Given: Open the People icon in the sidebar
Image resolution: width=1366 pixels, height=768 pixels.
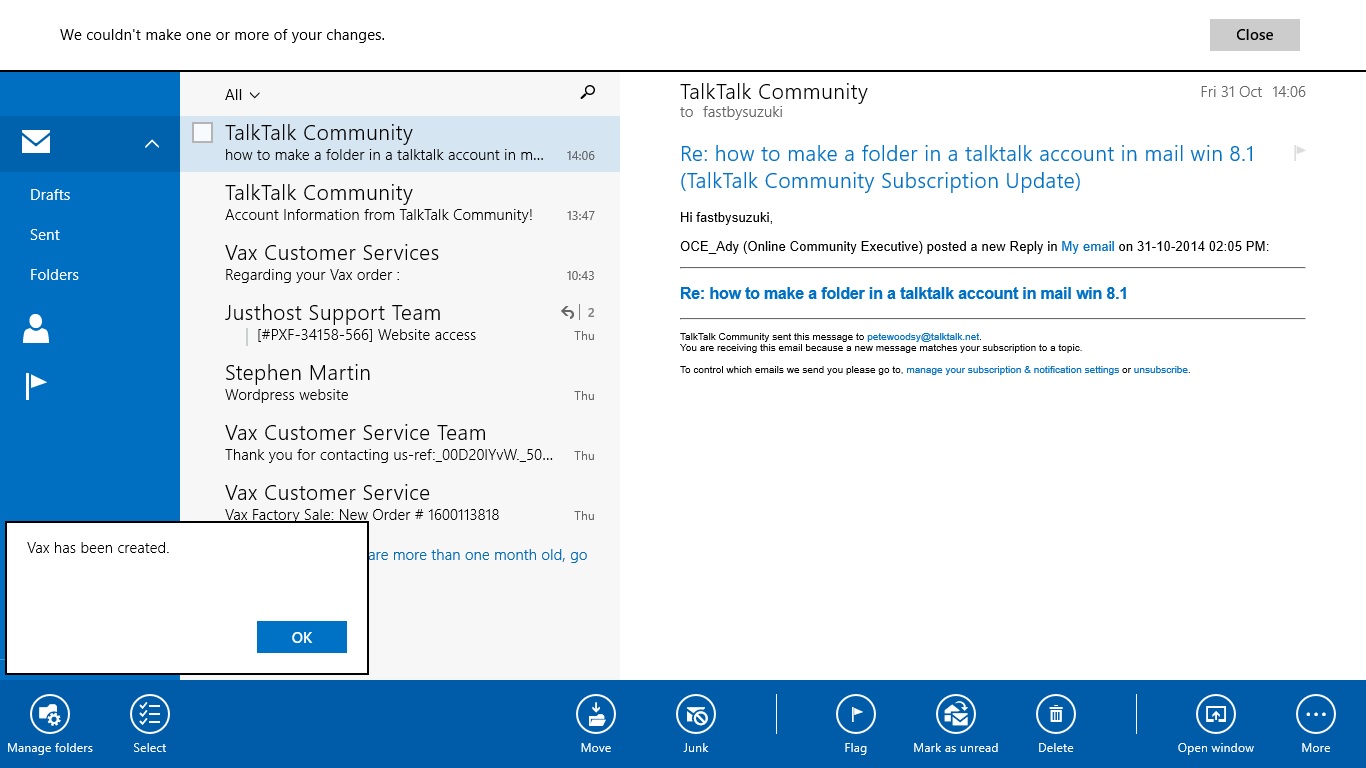Looking at the screenshot, I should pyautogui.click(x=36, y=328).
